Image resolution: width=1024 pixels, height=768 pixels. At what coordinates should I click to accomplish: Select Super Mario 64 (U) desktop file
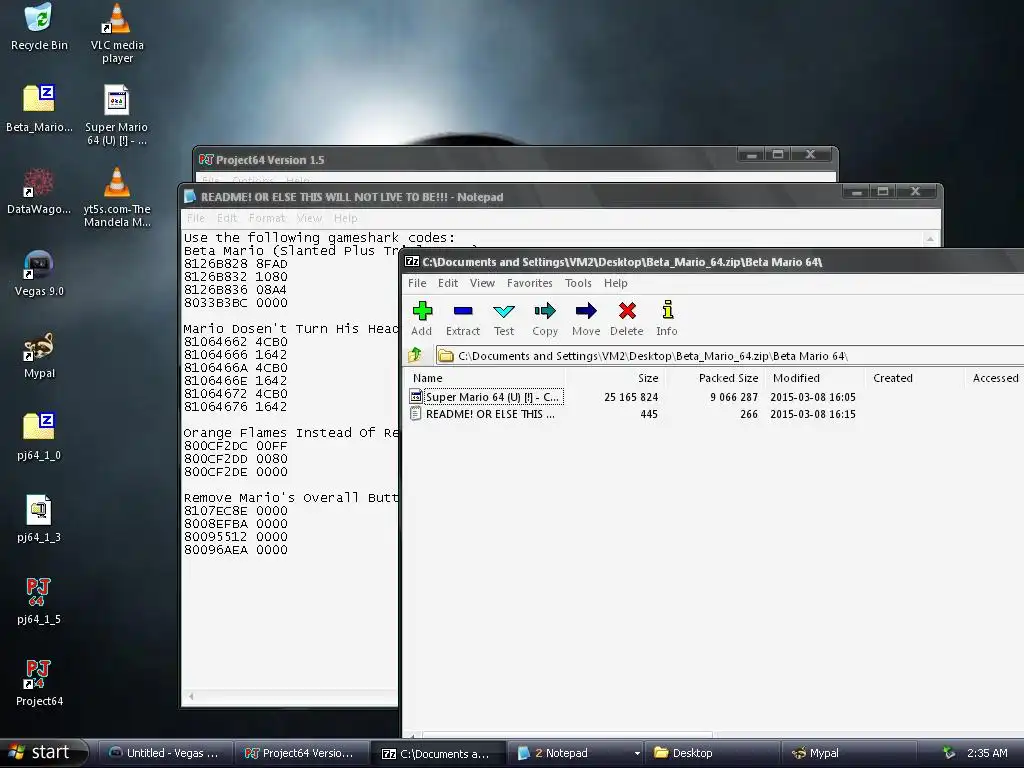coord(116,116)
